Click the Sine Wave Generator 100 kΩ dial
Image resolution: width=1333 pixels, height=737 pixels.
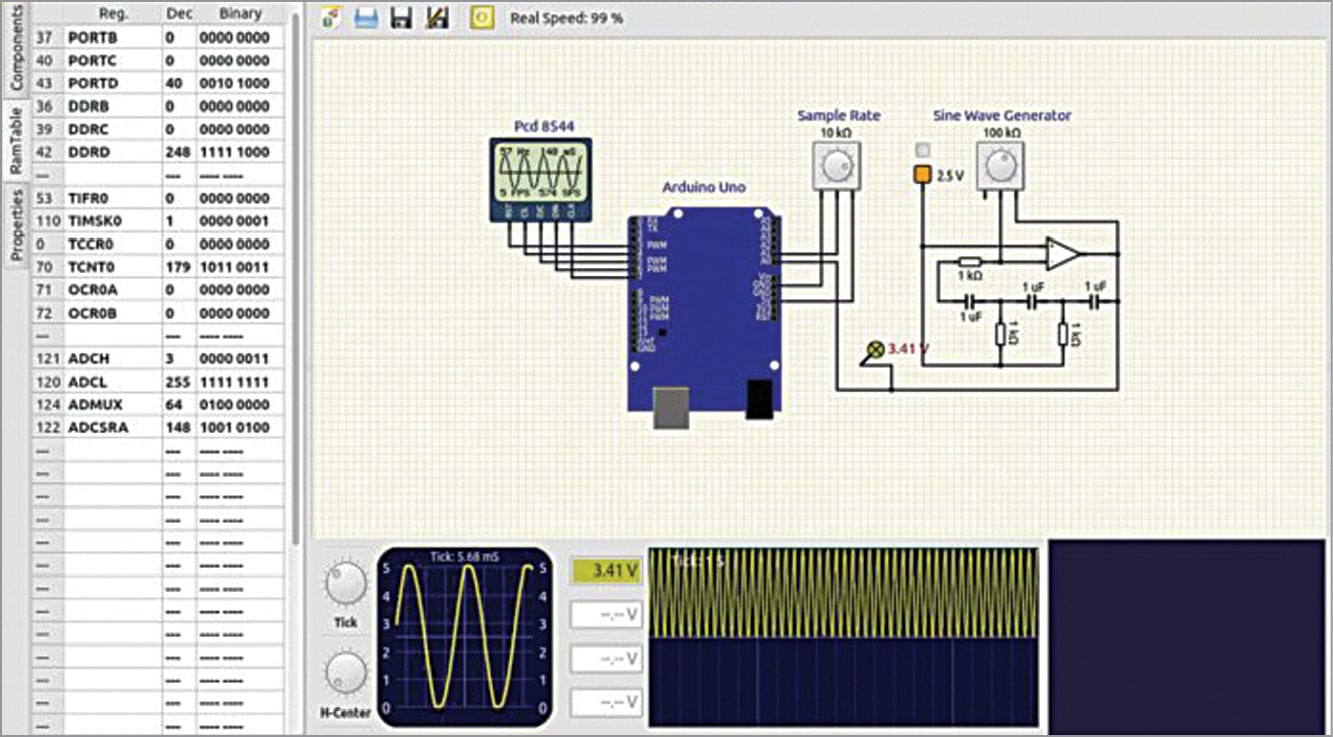click(1000, 163)
